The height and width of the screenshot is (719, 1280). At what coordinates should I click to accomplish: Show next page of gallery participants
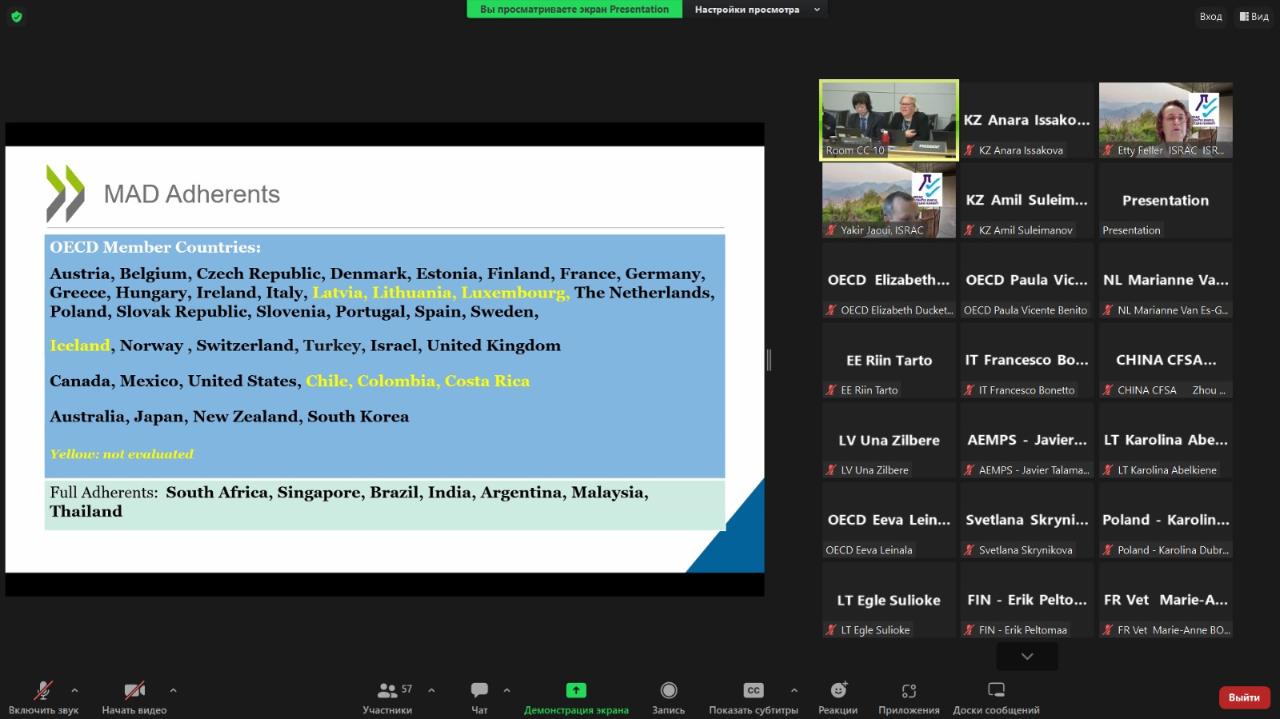(1027, 656)
